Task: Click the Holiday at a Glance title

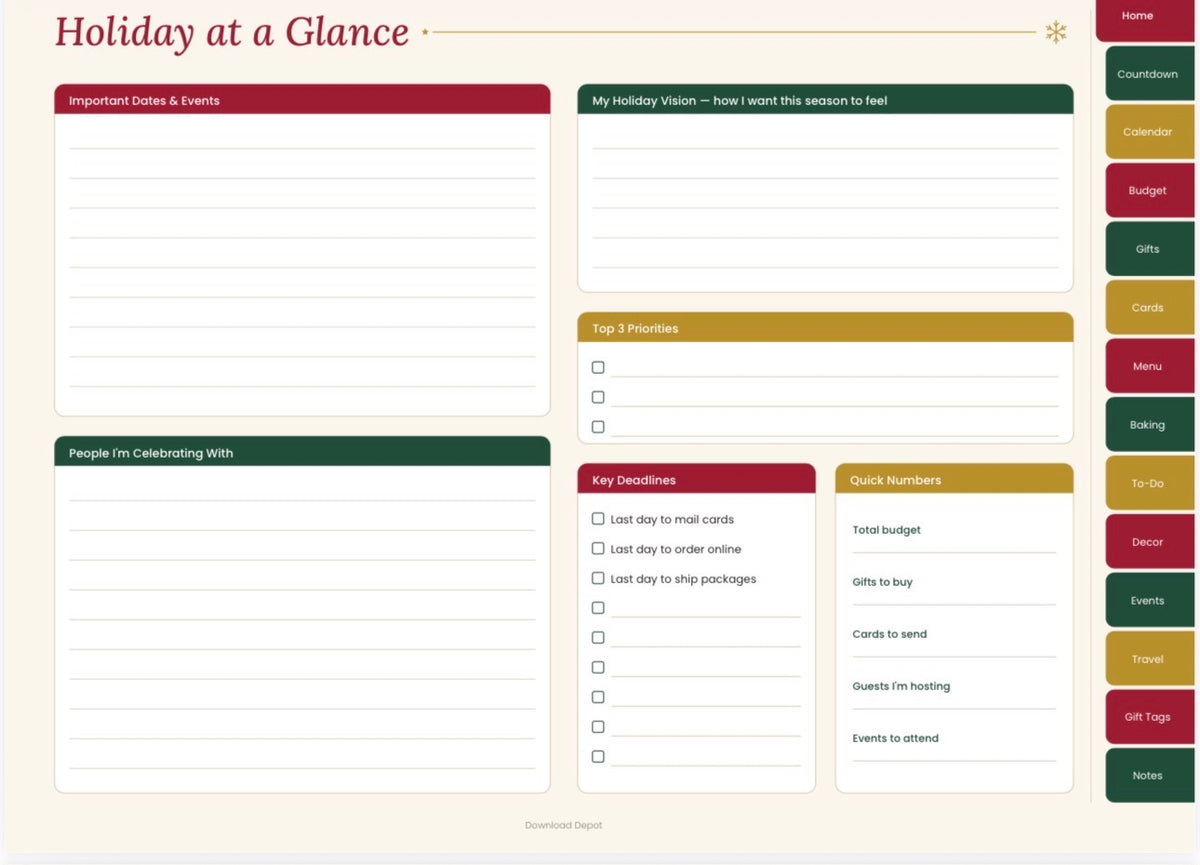Action: pyautogui.click(x=232, y=32)
